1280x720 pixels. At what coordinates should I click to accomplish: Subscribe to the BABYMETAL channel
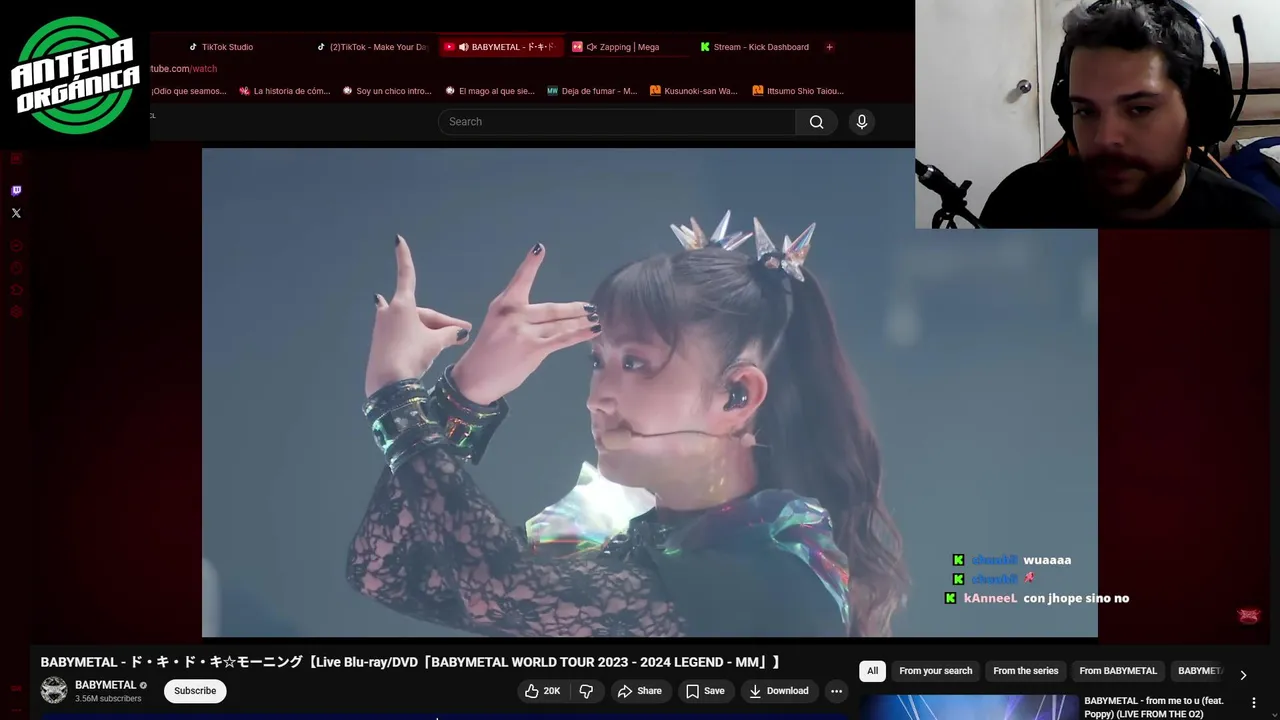pyautogui.click(x=195, y=691)
